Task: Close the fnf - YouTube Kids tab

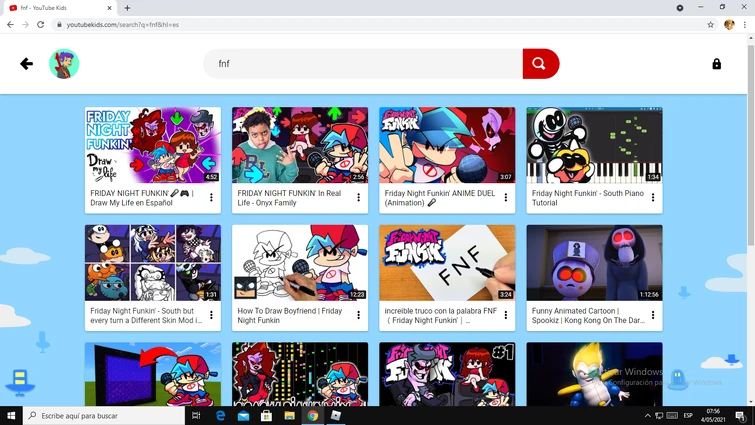Action: pyautogui.click(x=109, y=8)
